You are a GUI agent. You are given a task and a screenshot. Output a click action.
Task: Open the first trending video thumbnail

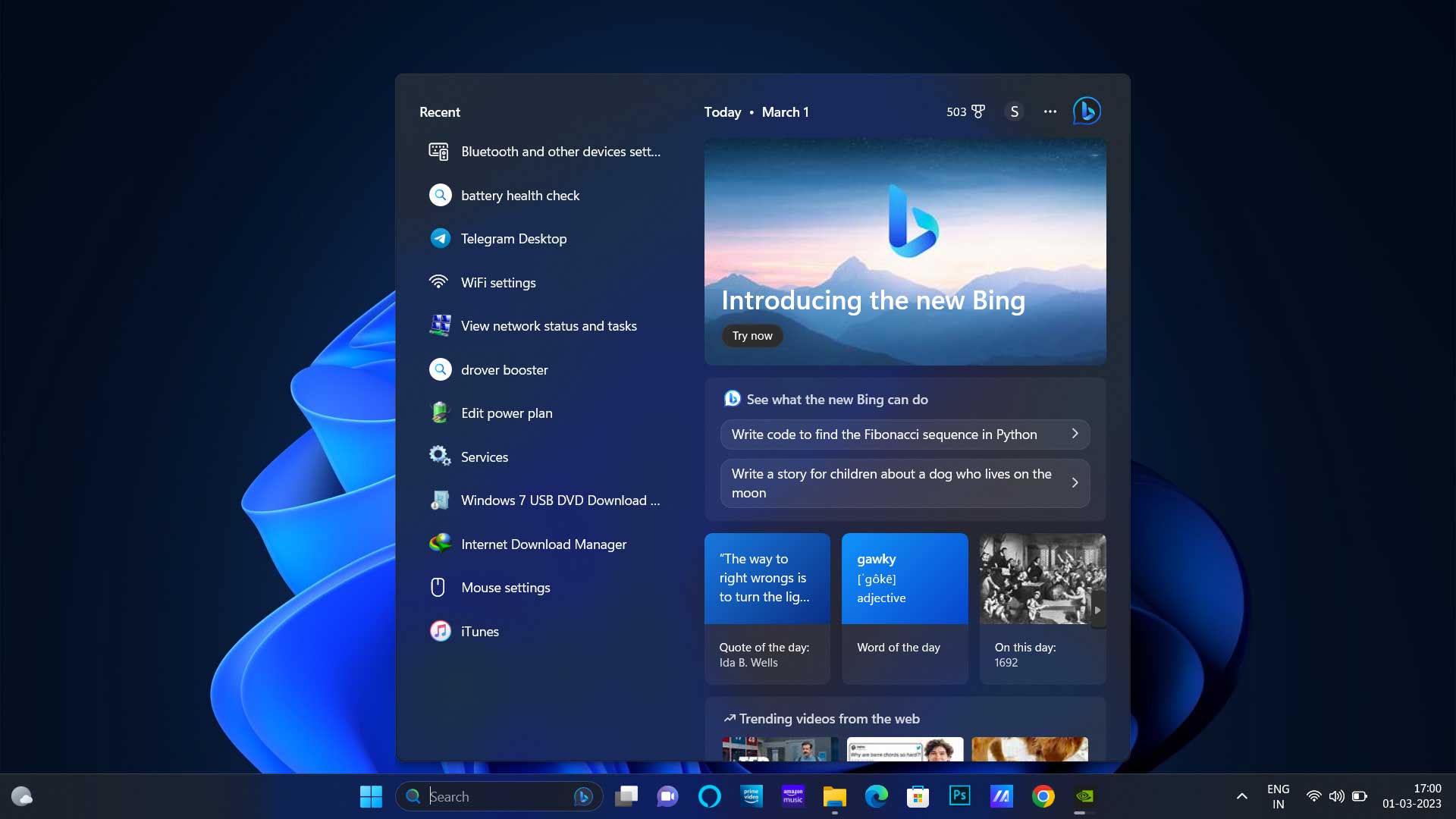tap(780, 749)
